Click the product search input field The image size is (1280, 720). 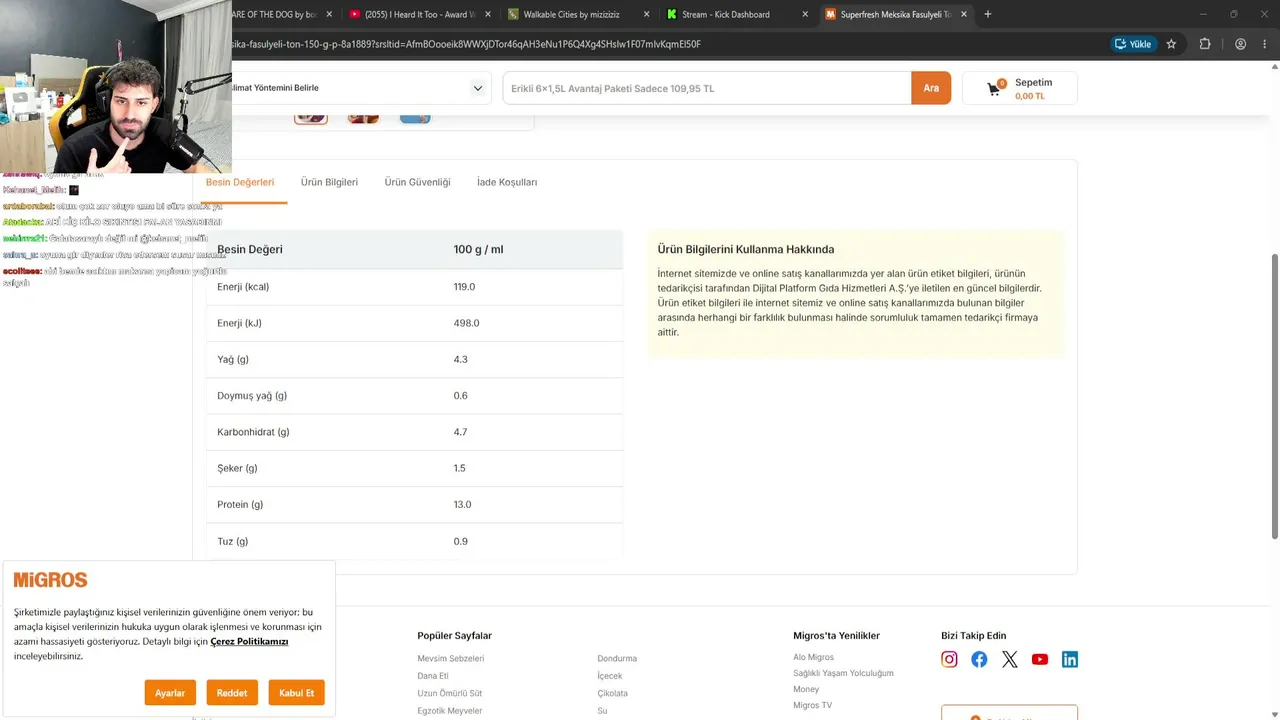(707, 88)
